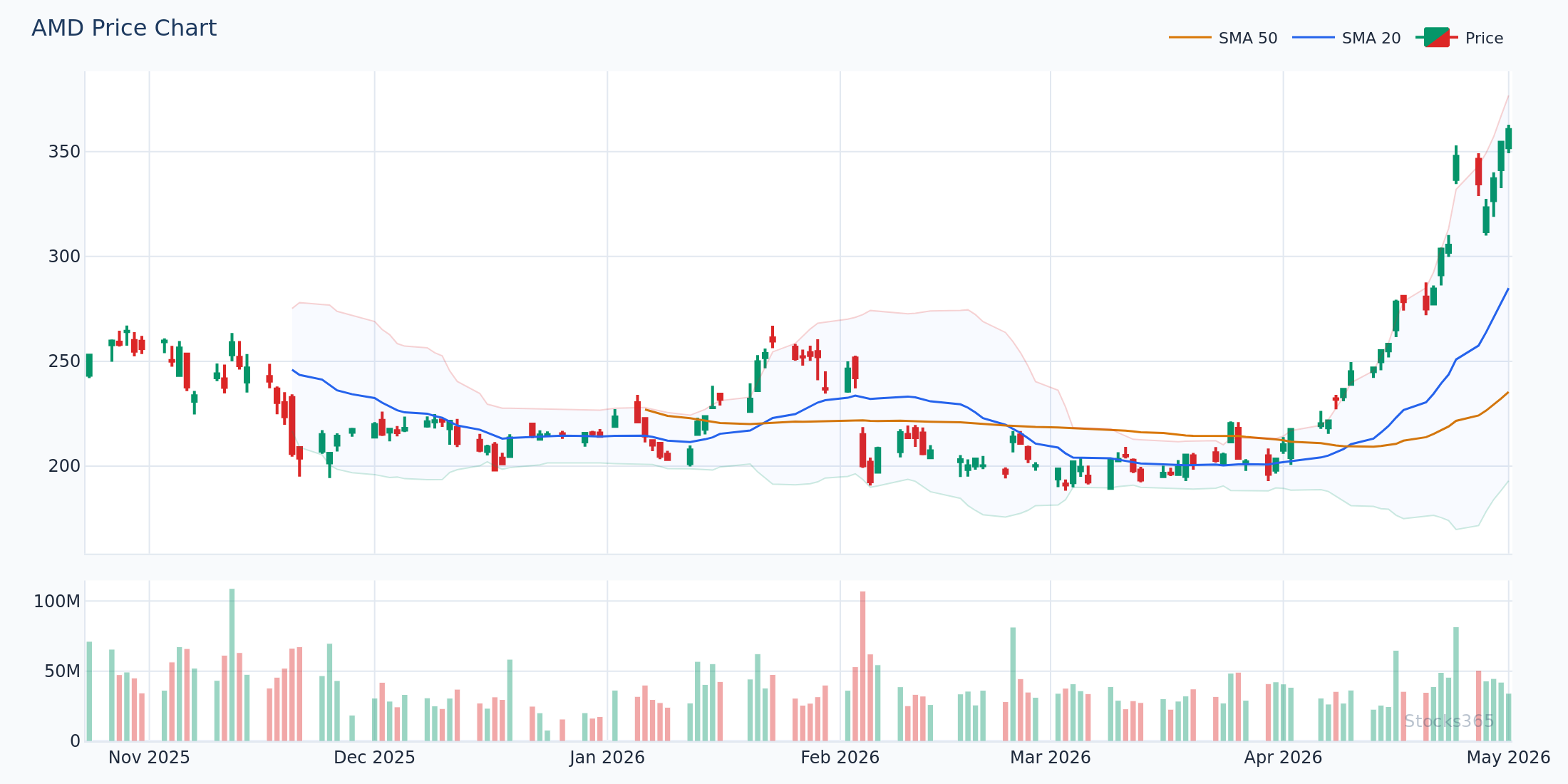1568x784 pixels.
Task: Click the Nov 2025 date label
Action: point(149,758)
